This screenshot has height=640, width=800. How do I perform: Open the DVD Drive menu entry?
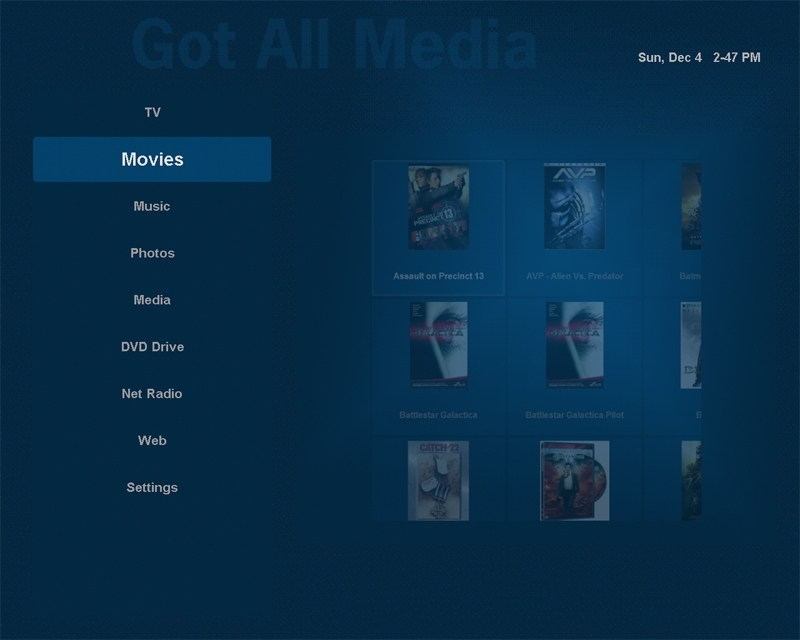click(152, 347)
